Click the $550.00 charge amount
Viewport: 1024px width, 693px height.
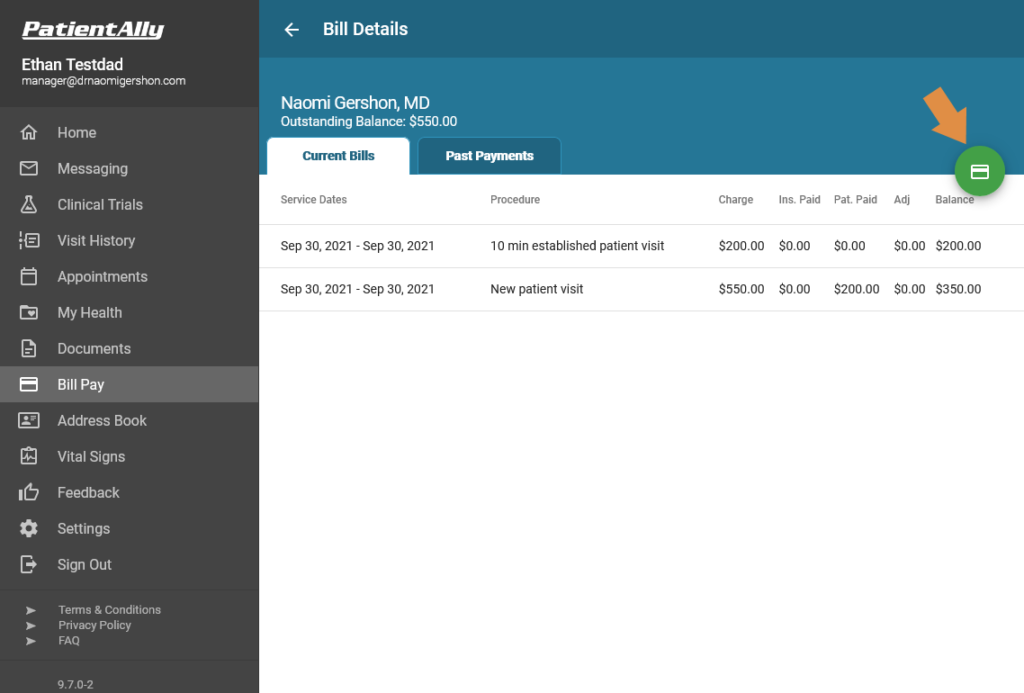click(x=741, y=289)
